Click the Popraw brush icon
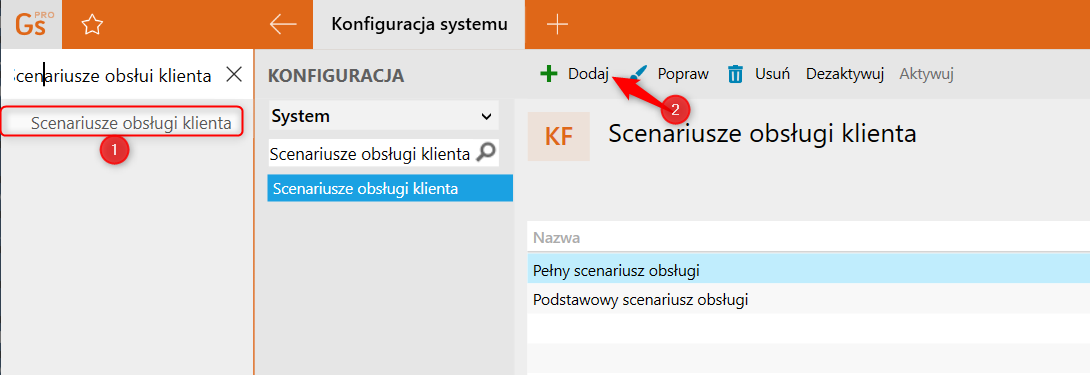Screen dimensions: 1090x375 pos(639,74)
